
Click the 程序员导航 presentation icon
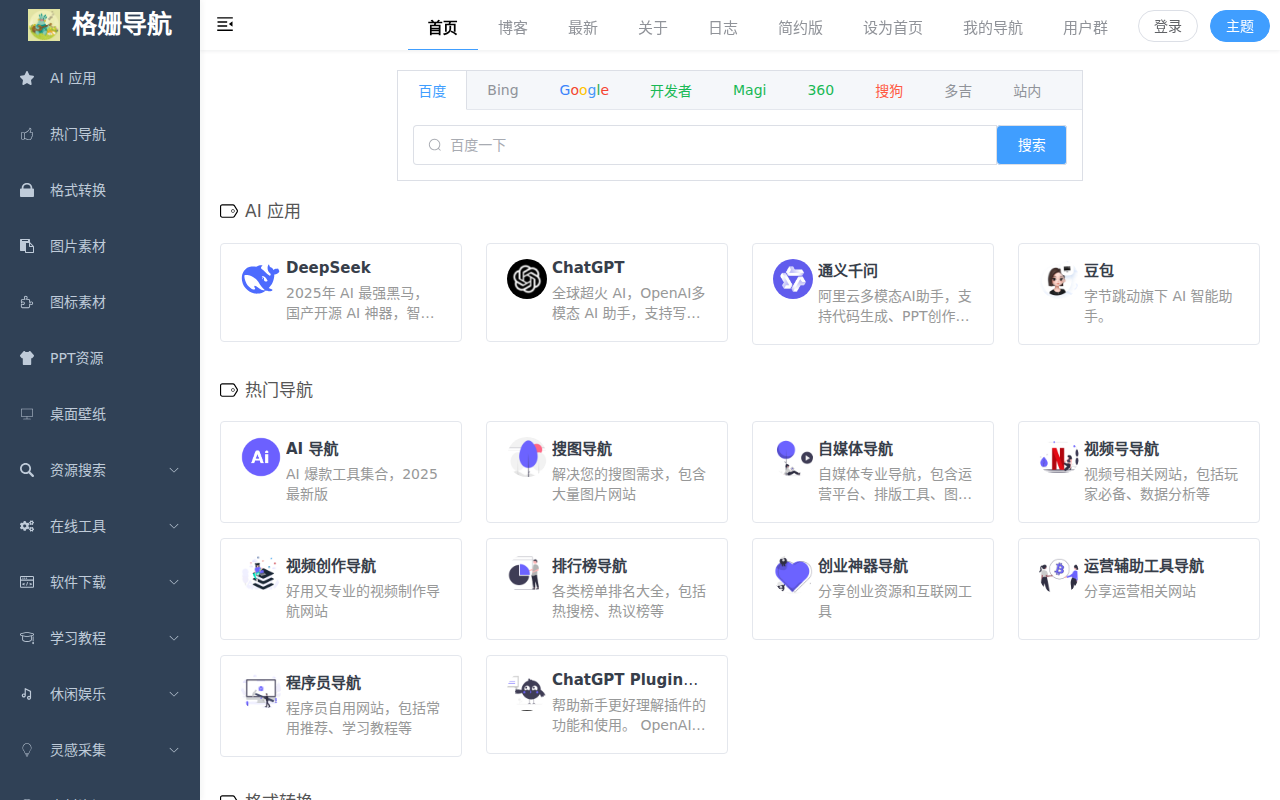click(261, 692)
